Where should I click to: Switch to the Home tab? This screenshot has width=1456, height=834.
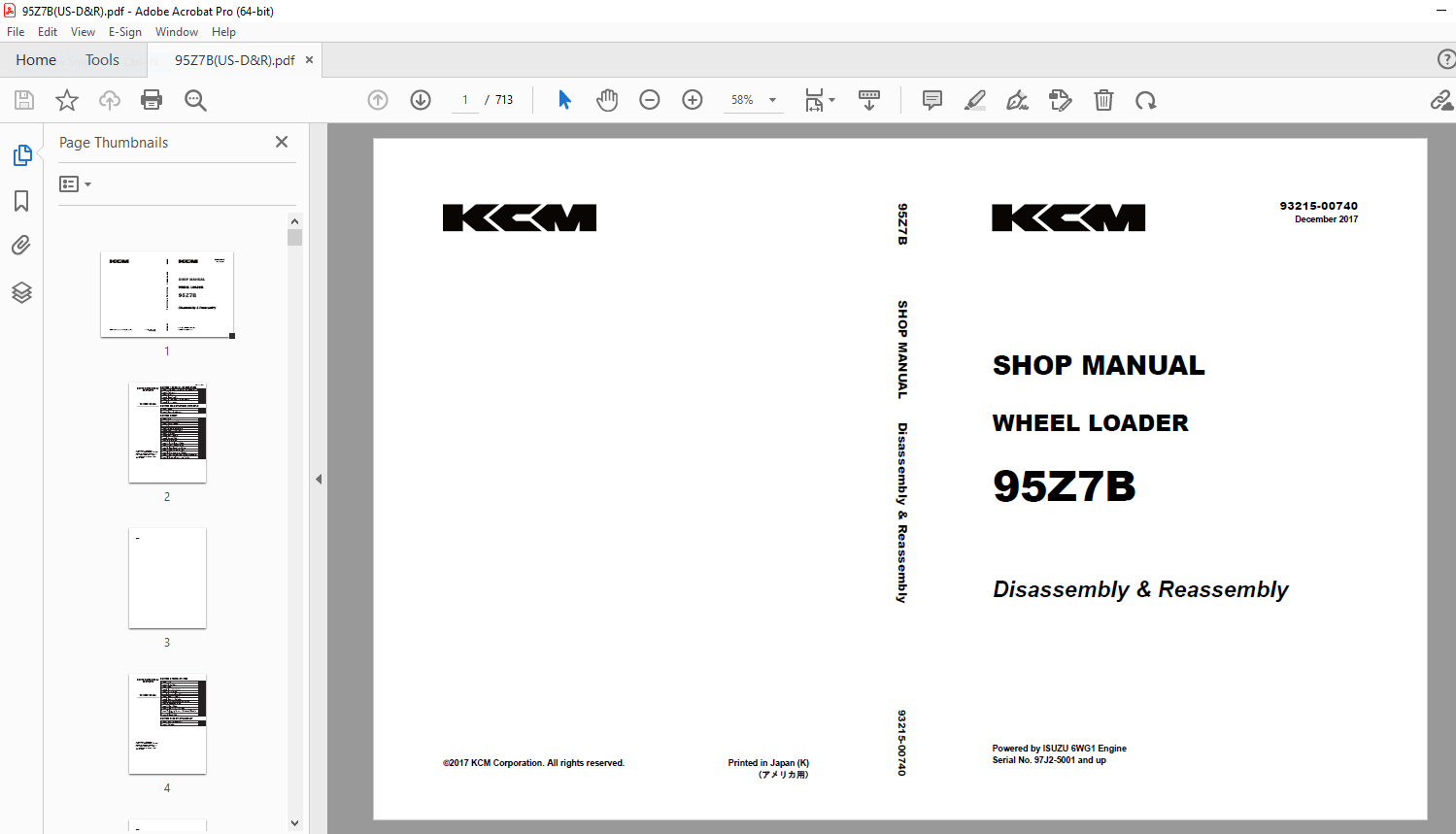[x=36, y=60]
